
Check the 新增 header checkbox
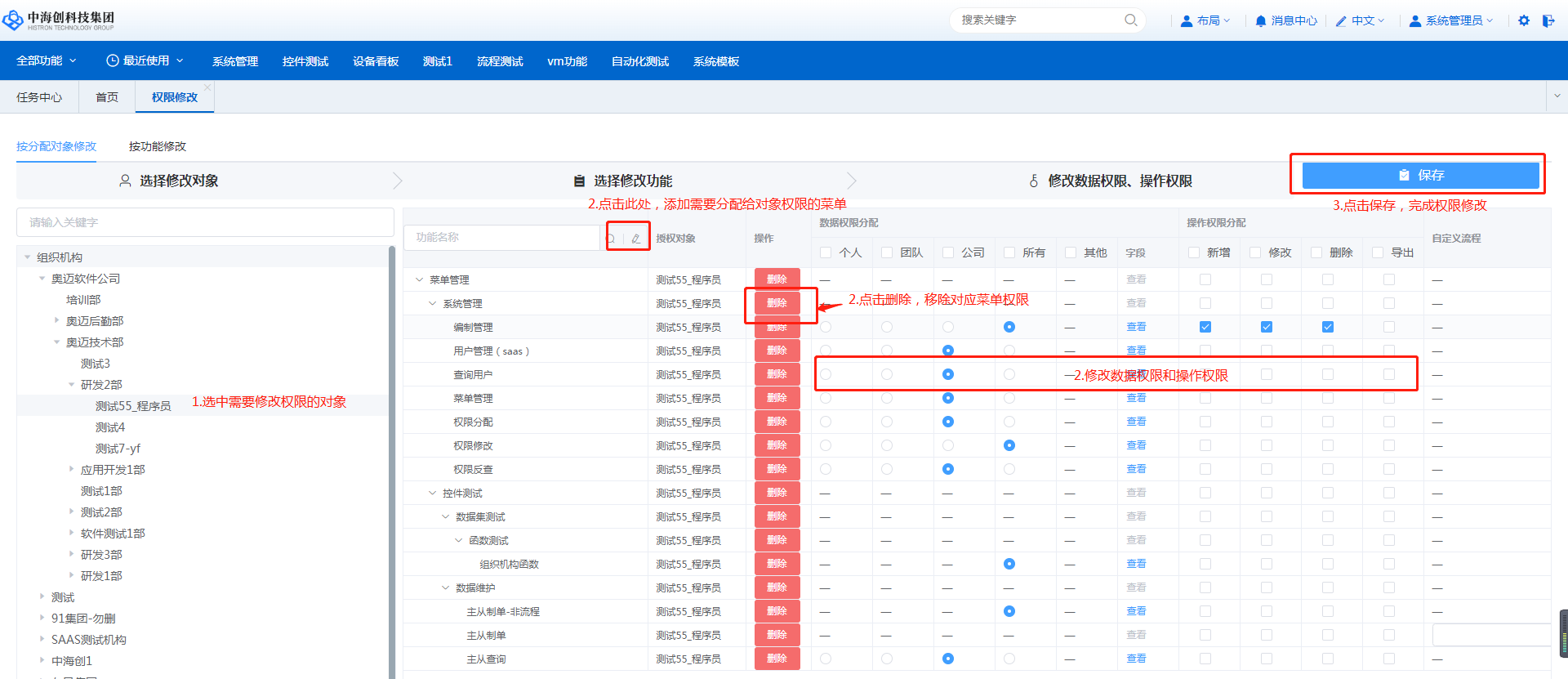[x=1194, y=252]
